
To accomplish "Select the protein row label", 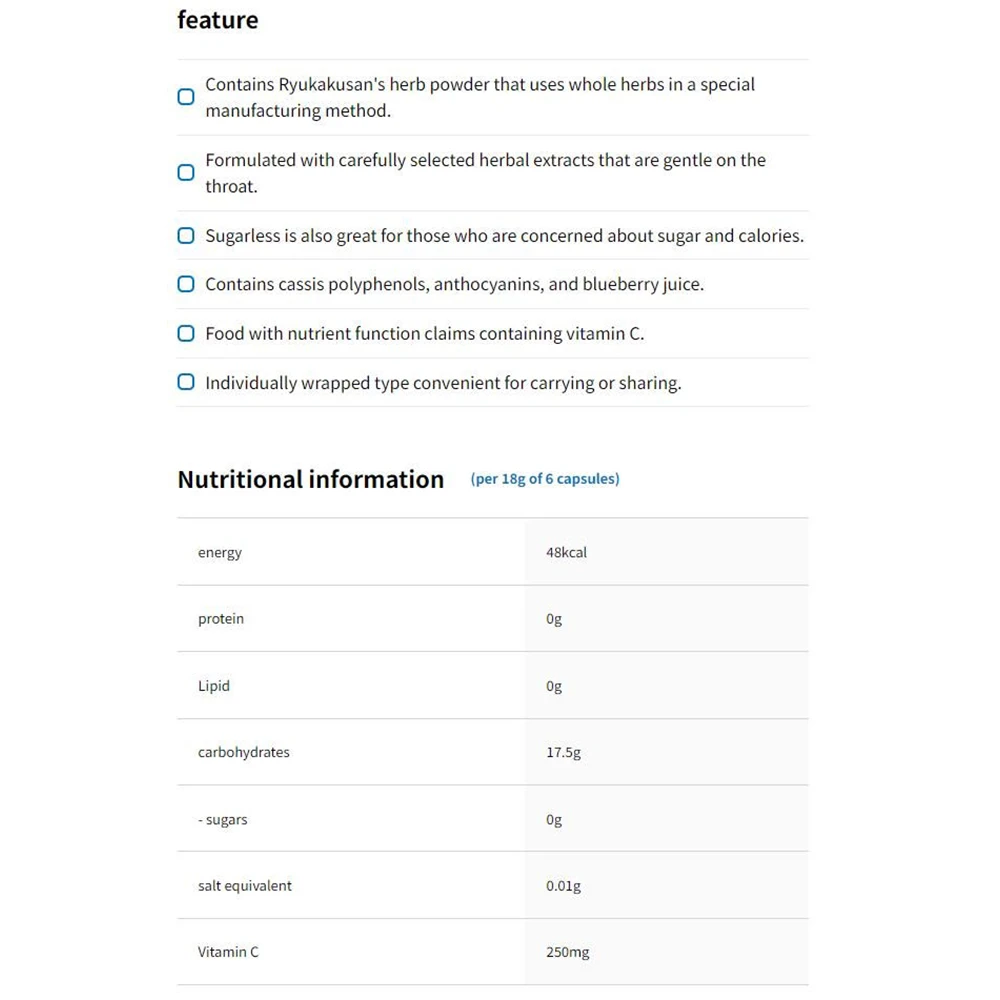I will tap(221, 619).
